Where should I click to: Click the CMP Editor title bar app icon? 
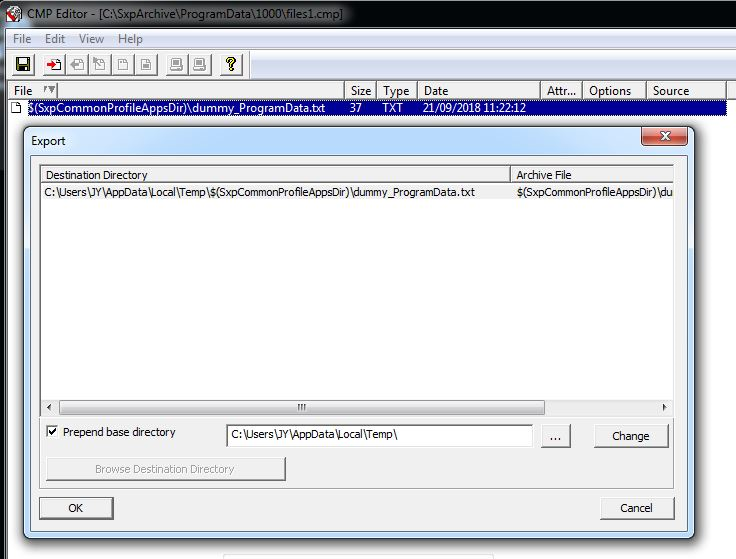14,14
